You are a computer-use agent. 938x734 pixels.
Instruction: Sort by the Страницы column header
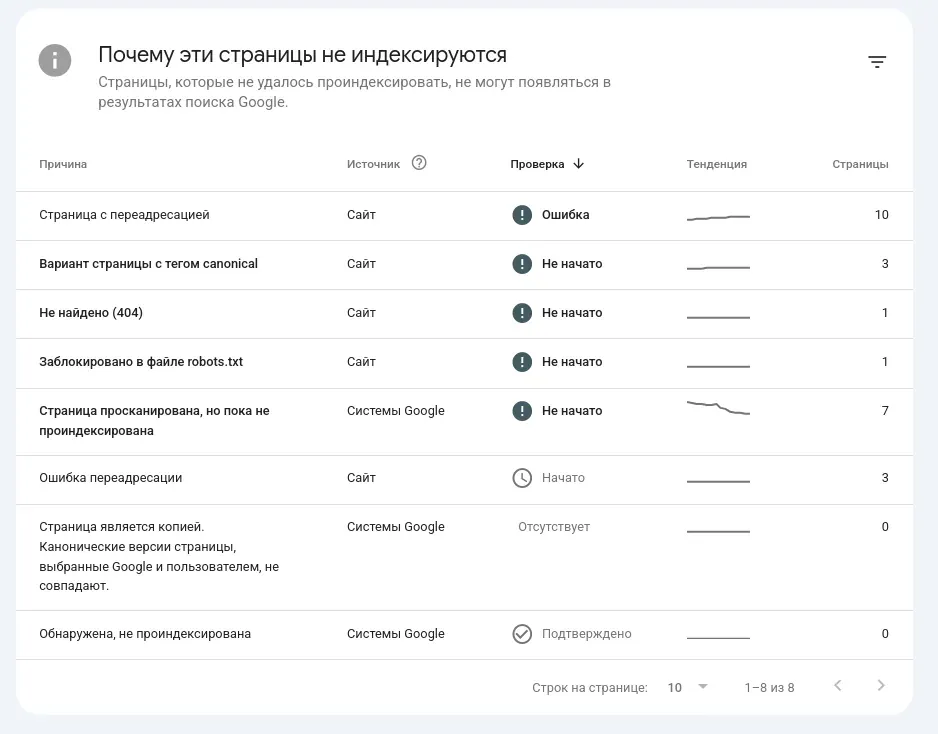pyautogui.click(x=860, y=164)
